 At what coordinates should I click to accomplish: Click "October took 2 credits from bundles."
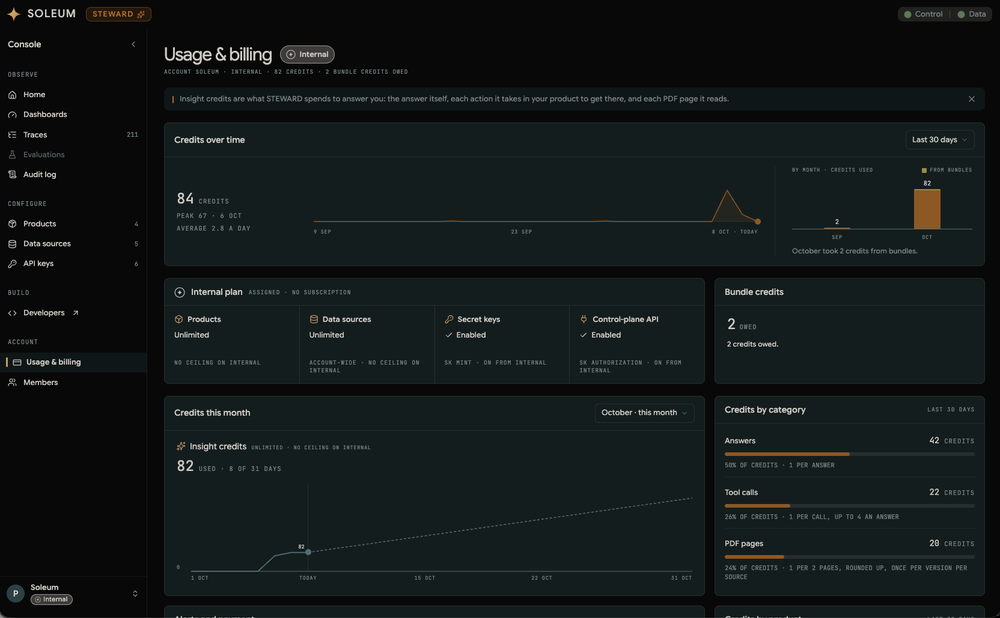coord(855,251)
